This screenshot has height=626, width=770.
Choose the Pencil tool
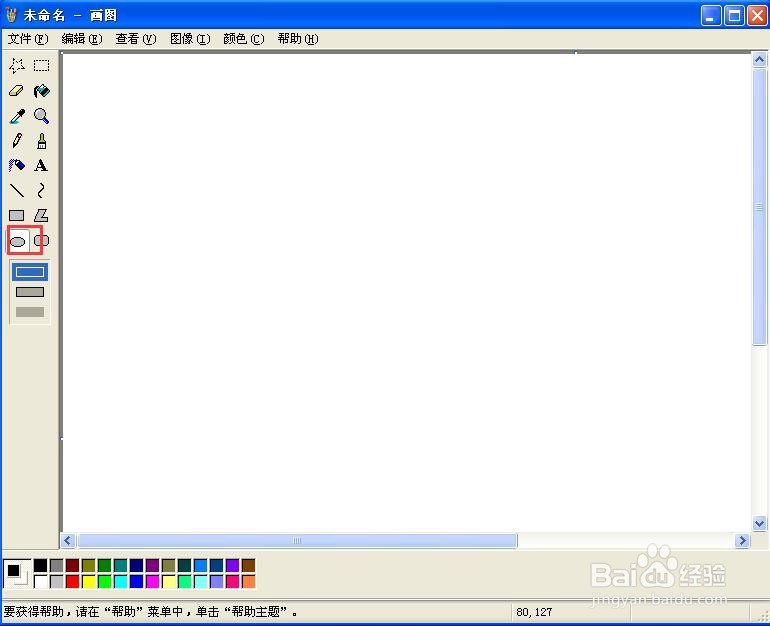(17, 141)
